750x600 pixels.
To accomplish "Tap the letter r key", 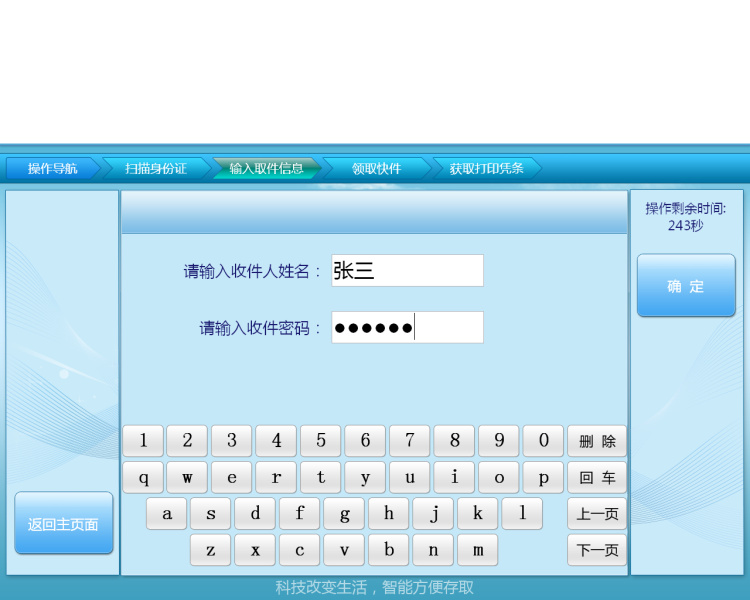I will click(x=276, y=478).
